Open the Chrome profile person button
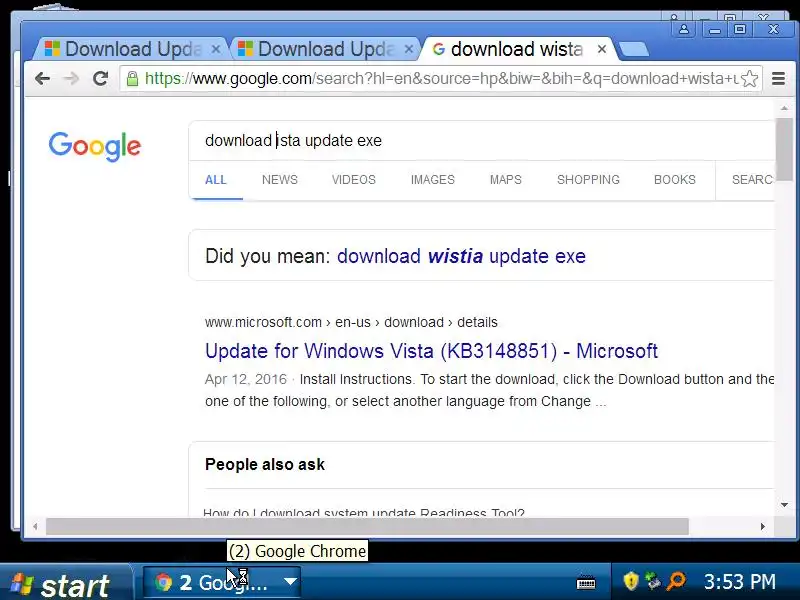 click(684, 30)
